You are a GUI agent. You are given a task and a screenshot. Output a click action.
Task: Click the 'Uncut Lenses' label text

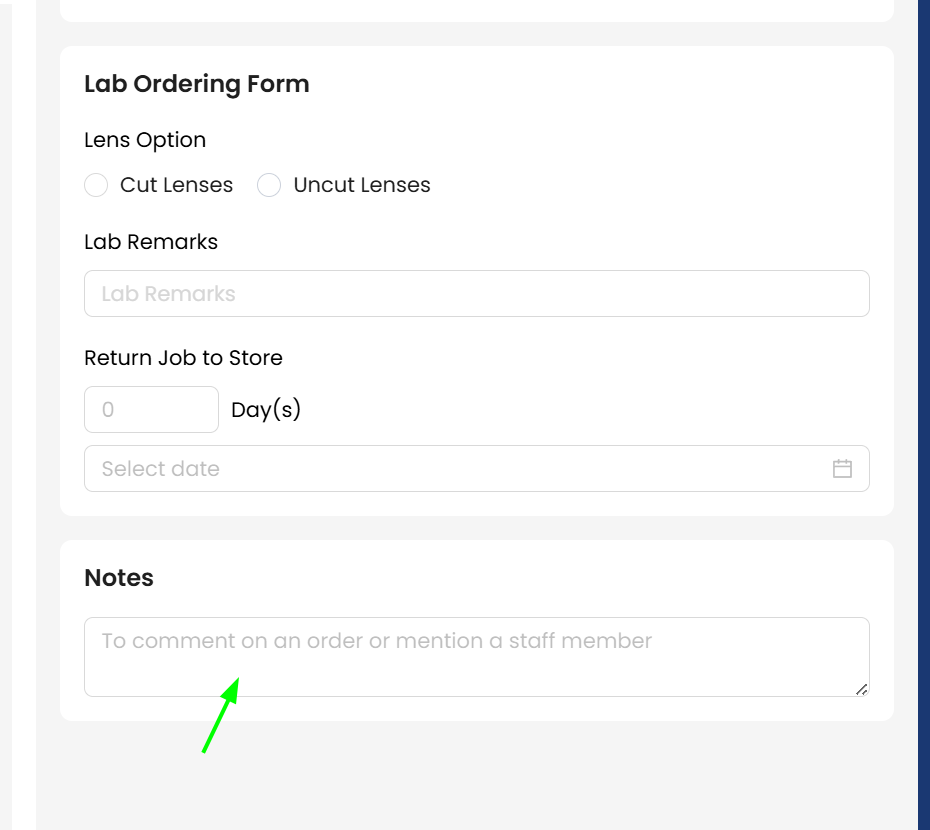coord(361,185)
